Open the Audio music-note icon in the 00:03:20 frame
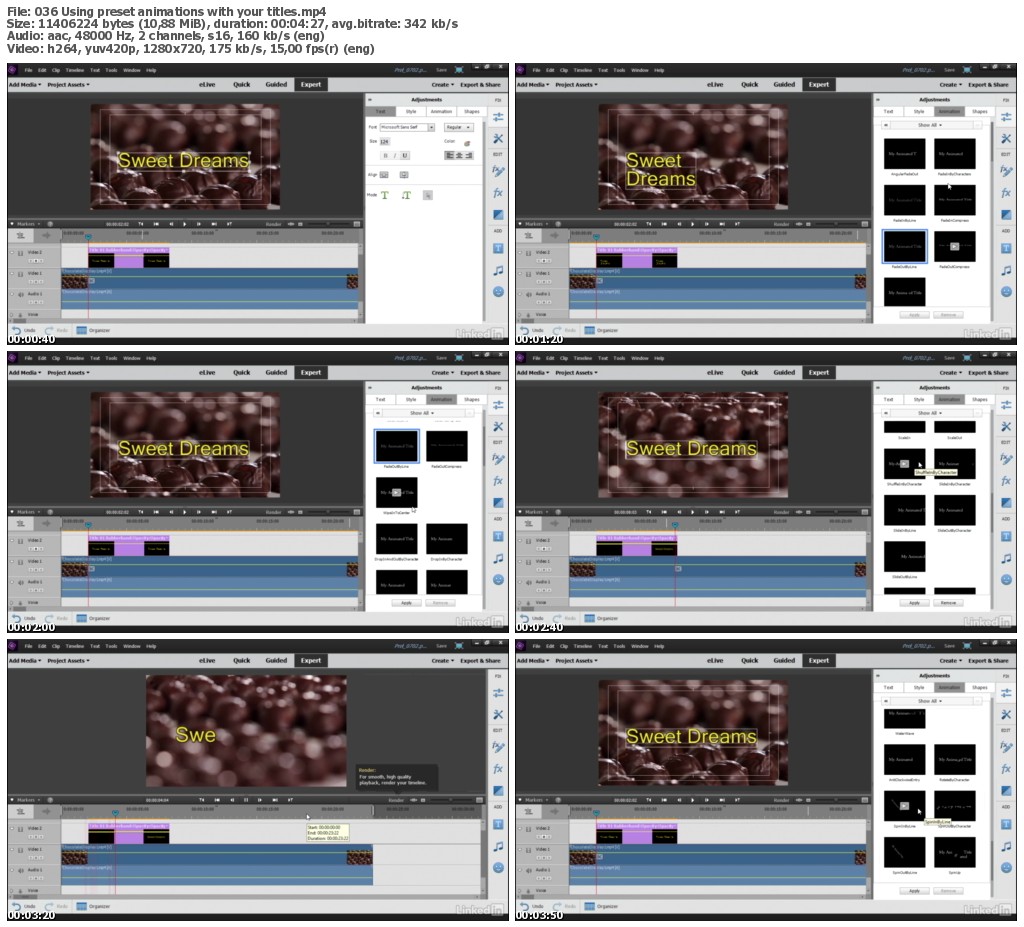Image resolution: width=1024 pixels, height=927 pixels. click(x=498, y=846)
